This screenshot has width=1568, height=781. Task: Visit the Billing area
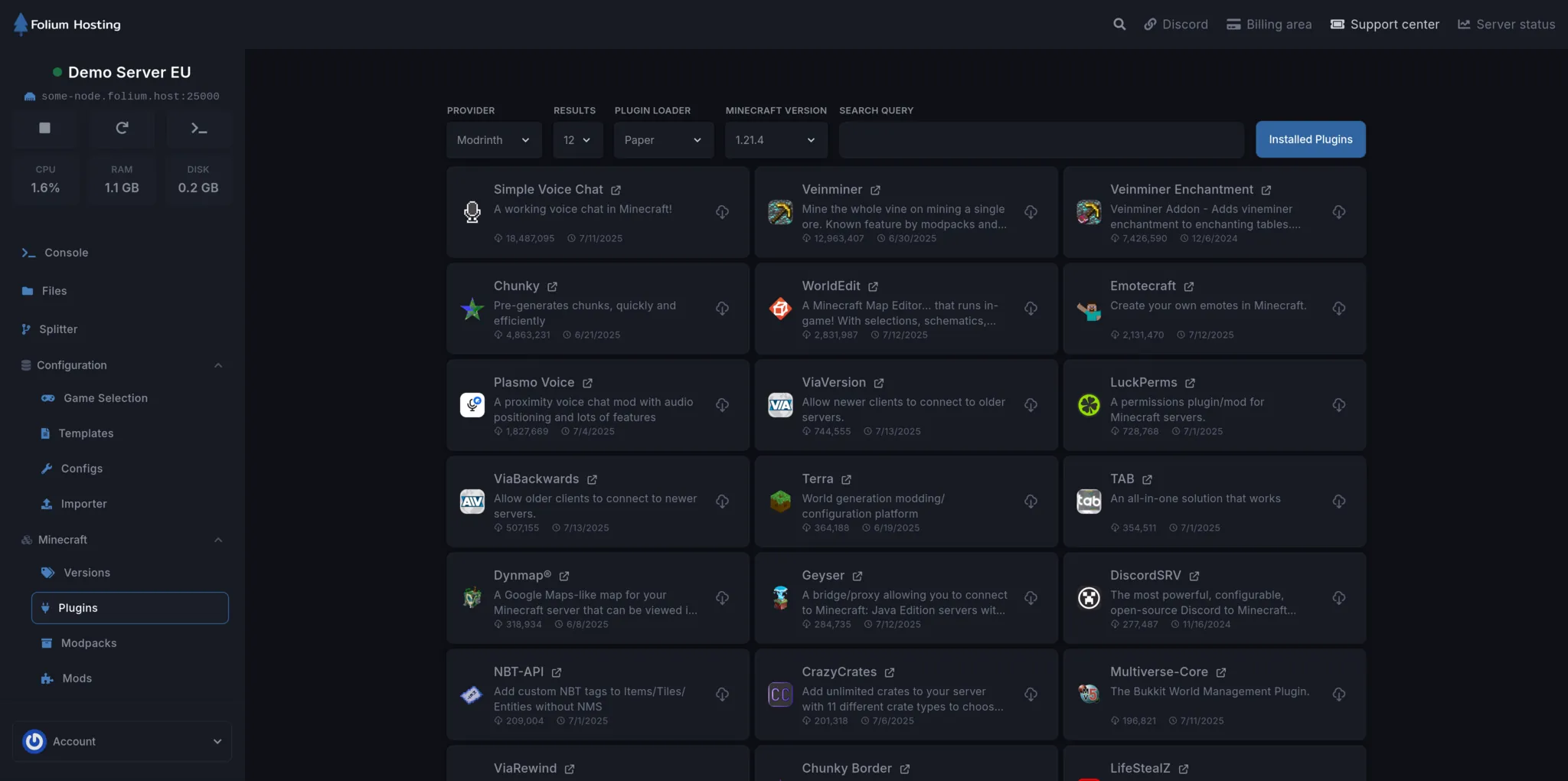pos(1268,24)
